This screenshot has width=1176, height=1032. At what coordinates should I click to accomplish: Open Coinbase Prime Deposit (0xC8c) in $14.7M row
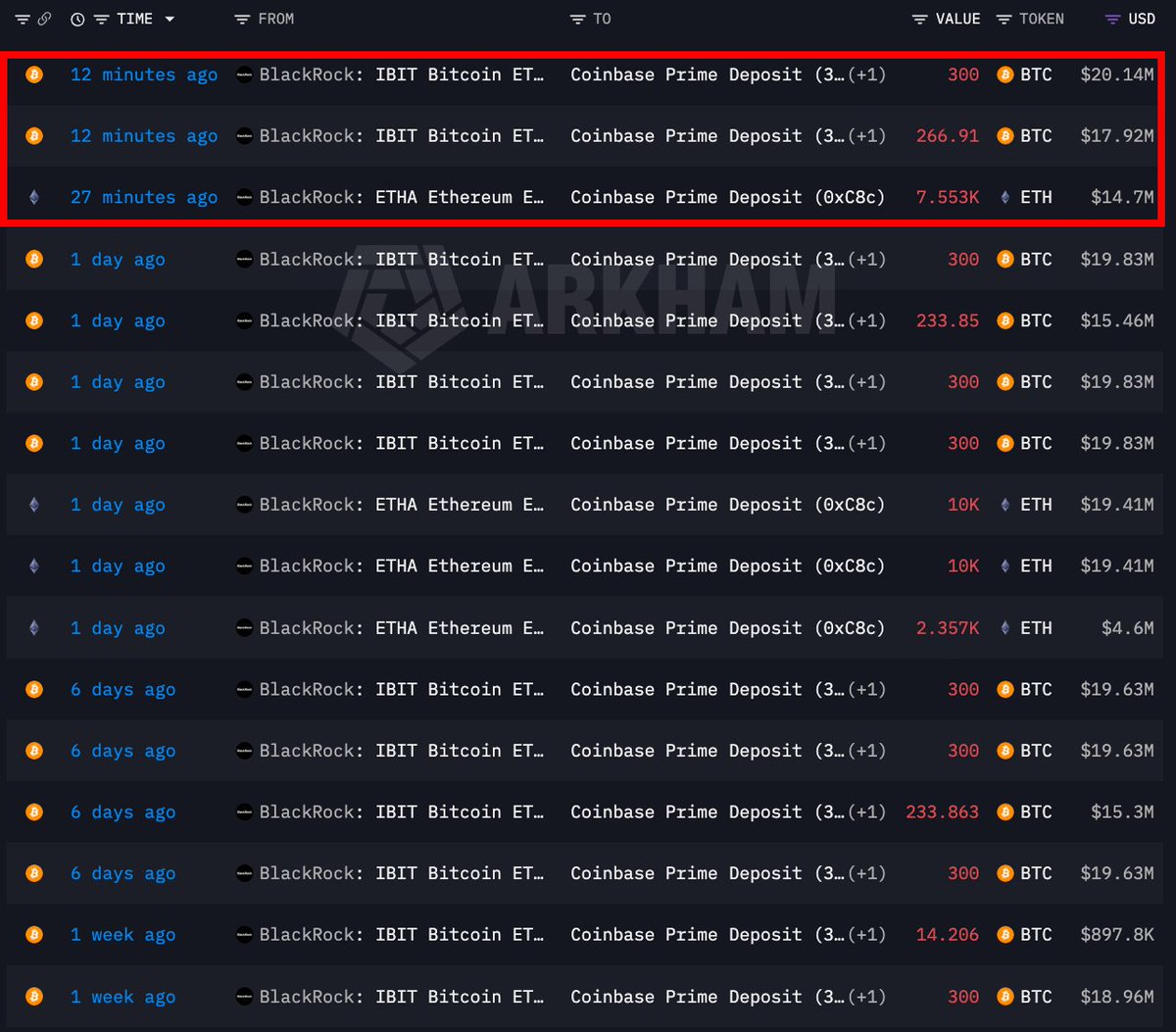(x=727, y=197)
